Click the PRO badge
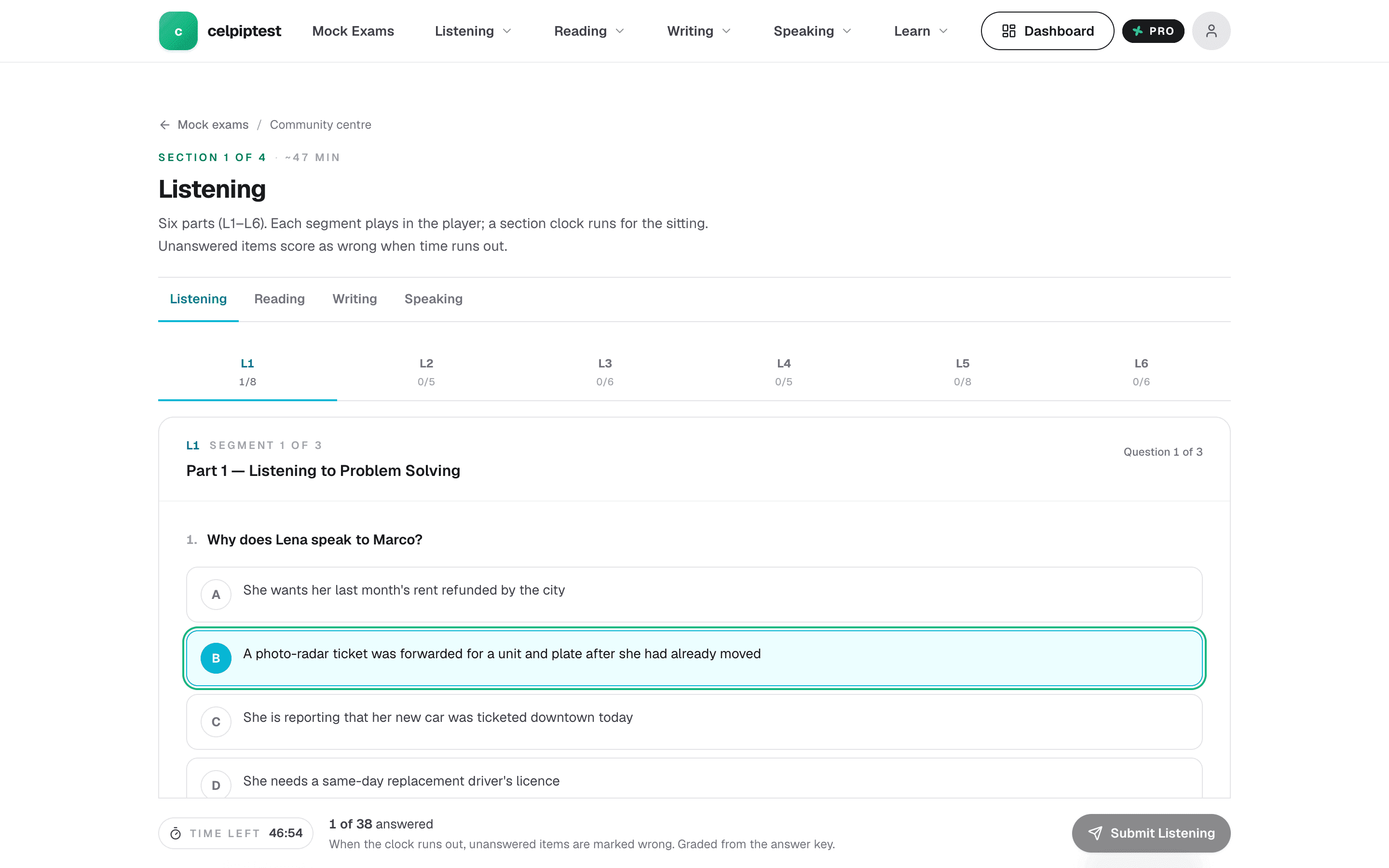 pyautogui.click(x=1153, y=31)
